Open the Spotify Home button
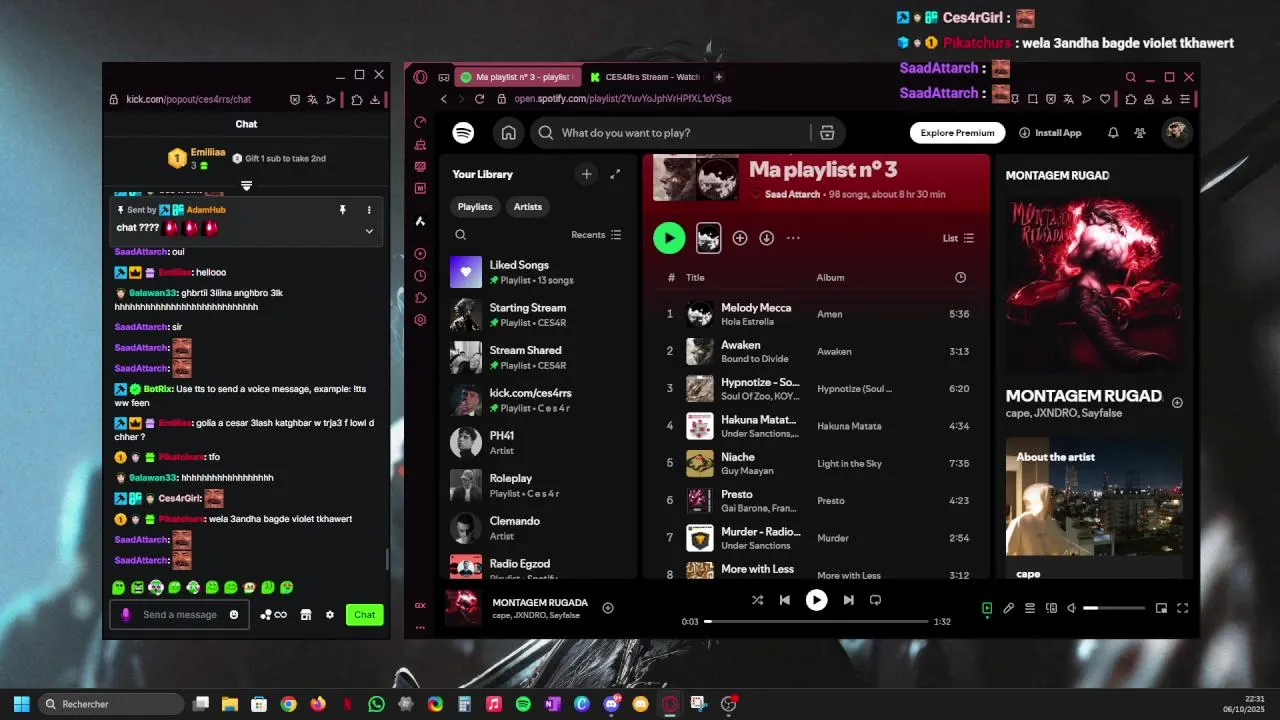This screenshot has height=720, width=1280. pos(508,133)
